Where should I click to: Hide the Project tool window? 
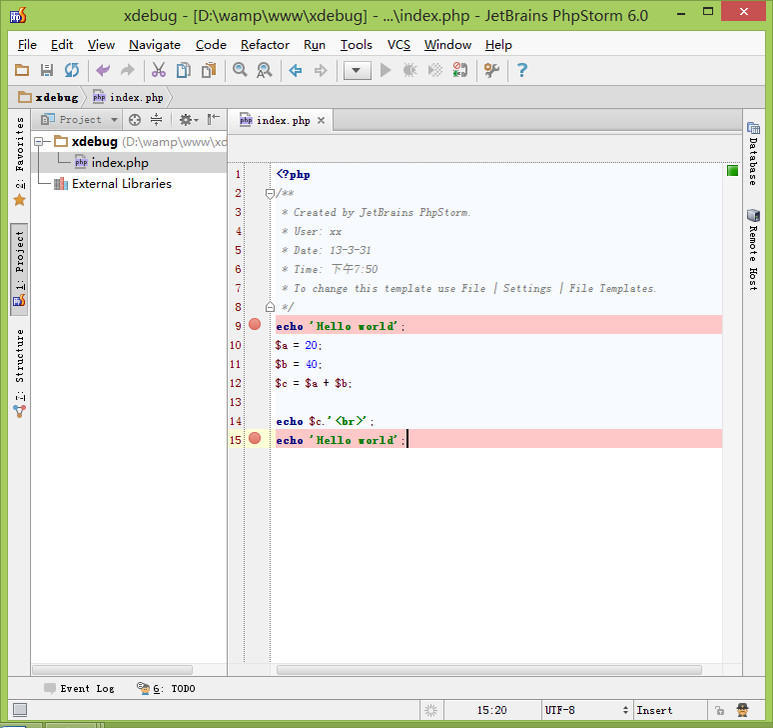[213, 119]
